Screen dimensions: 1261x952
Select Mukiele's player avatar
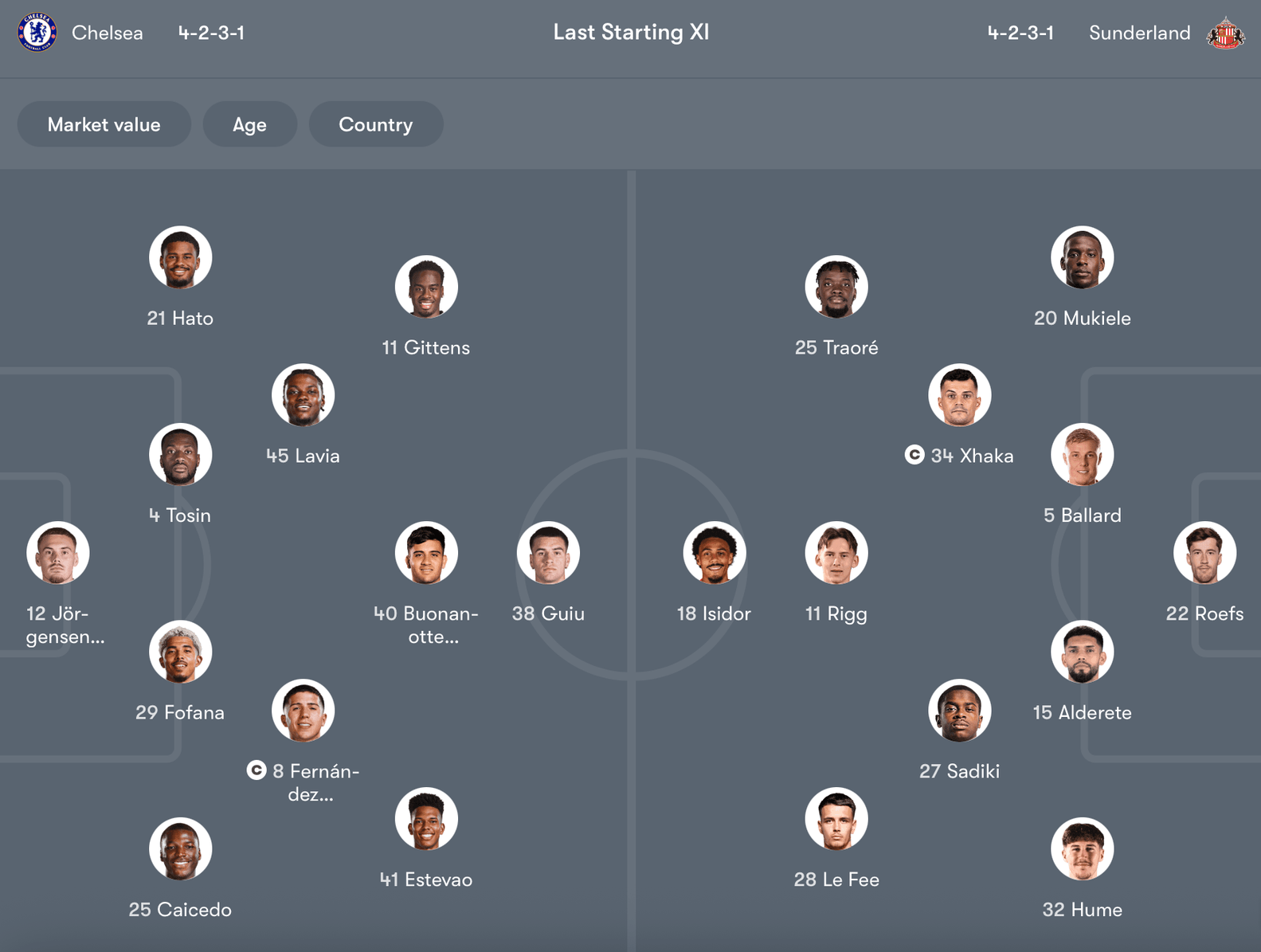point(1082,258)
